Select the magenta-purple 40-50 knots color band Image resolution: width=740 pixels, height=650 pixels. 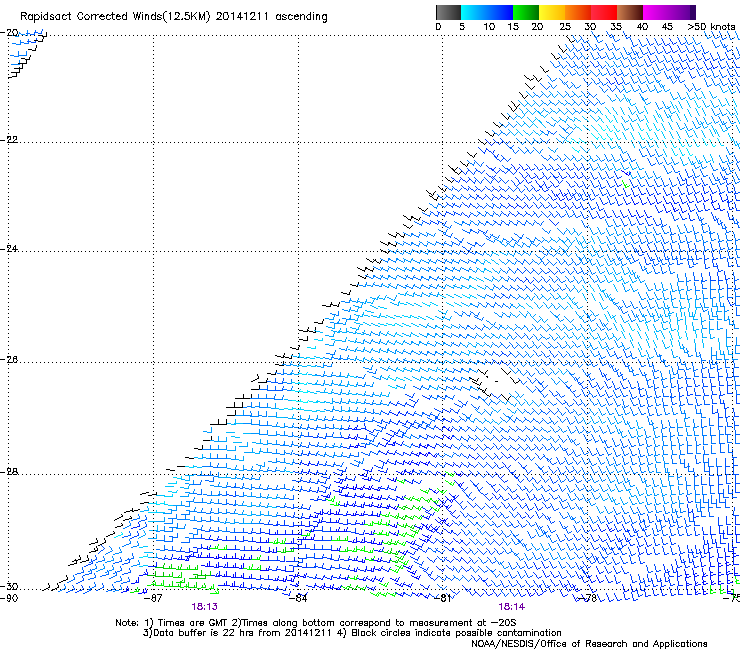point(669,12)
